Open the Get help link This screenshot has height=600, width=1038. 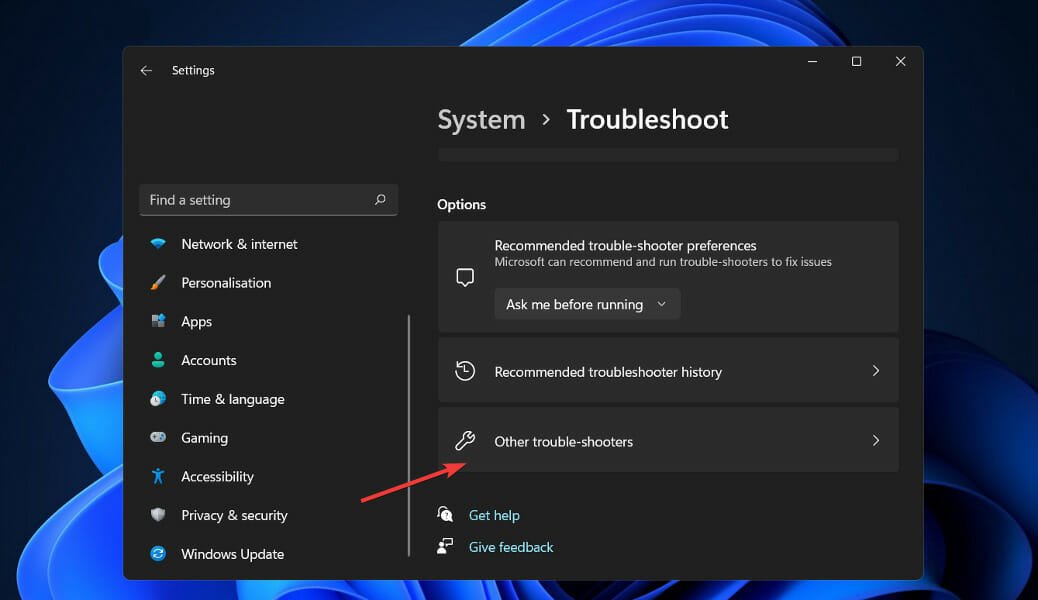(493, 514)
